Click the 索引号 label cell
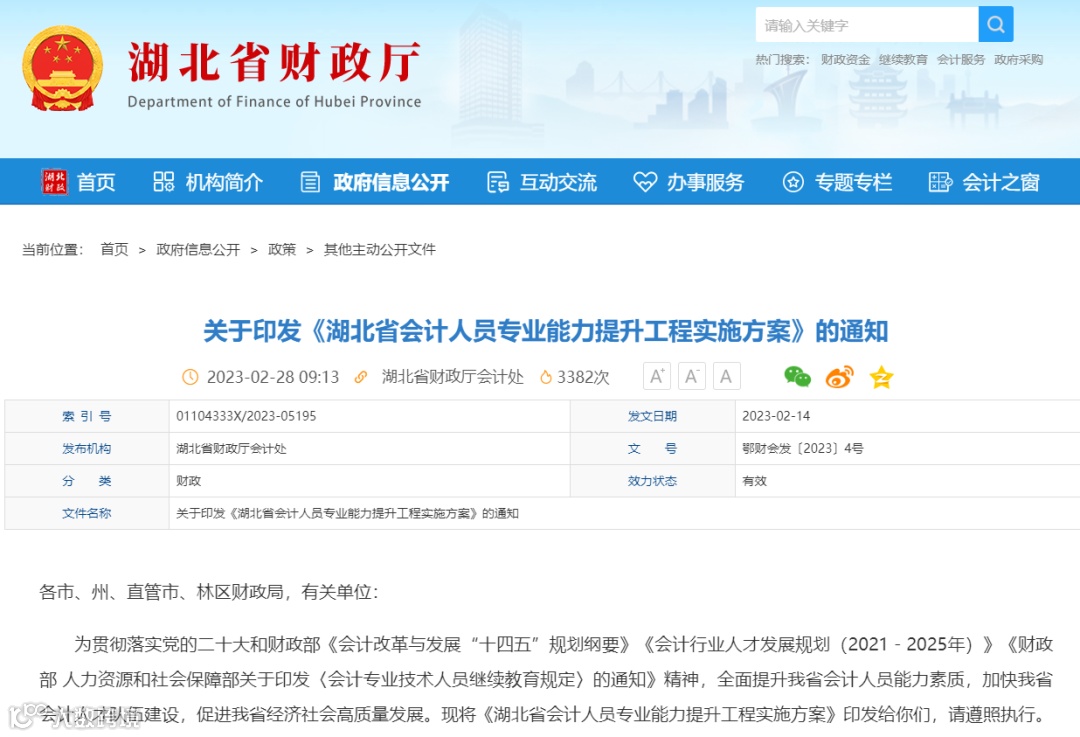Screen dimensions: 1080x737 (87, 416)
